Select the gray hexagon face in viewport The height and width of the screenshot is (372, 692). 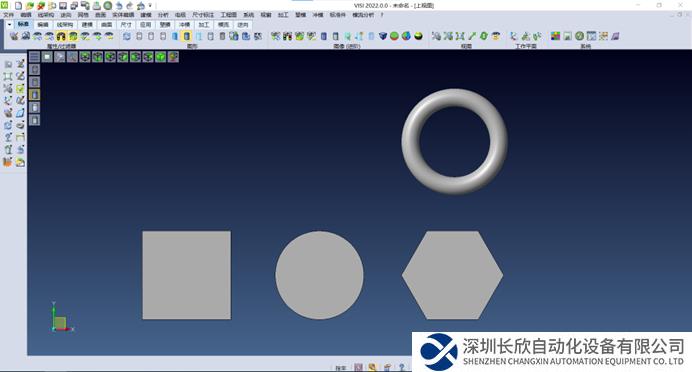click(x=452, y=275)
